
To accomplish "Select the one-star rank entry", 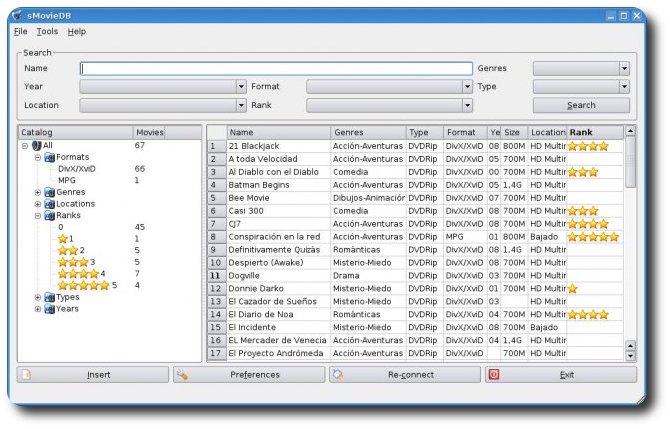I will coord(66,238).
